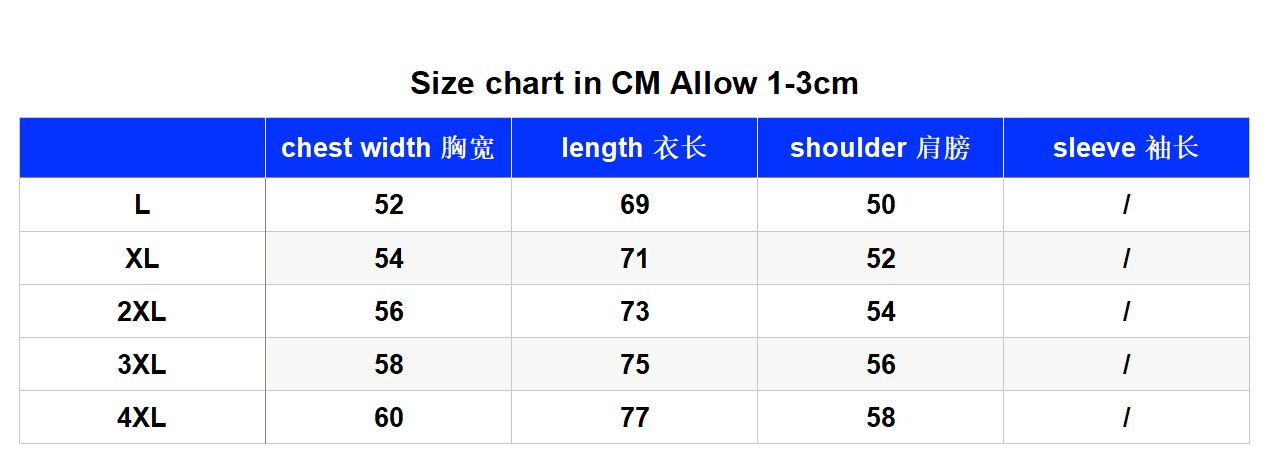Select the chest width column header

(x=388, y=148)
